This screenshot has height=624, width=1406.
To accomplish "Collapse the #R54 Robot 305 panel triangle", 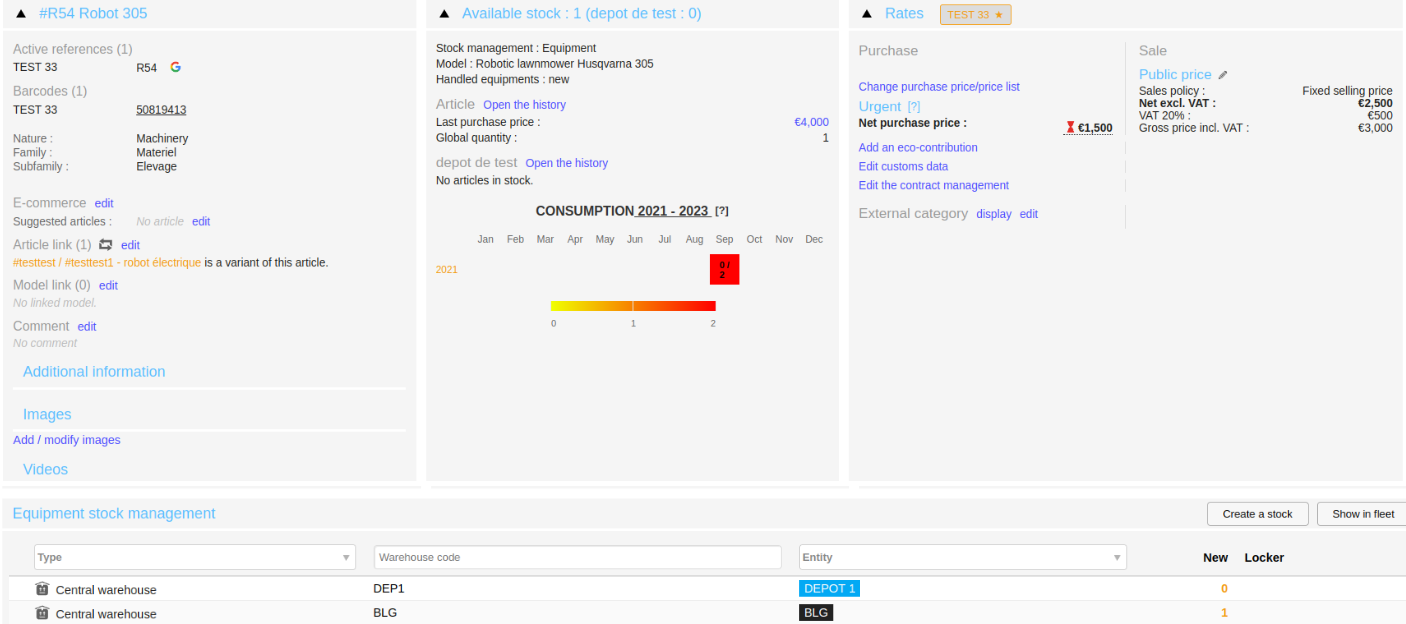I will (21, 14).
